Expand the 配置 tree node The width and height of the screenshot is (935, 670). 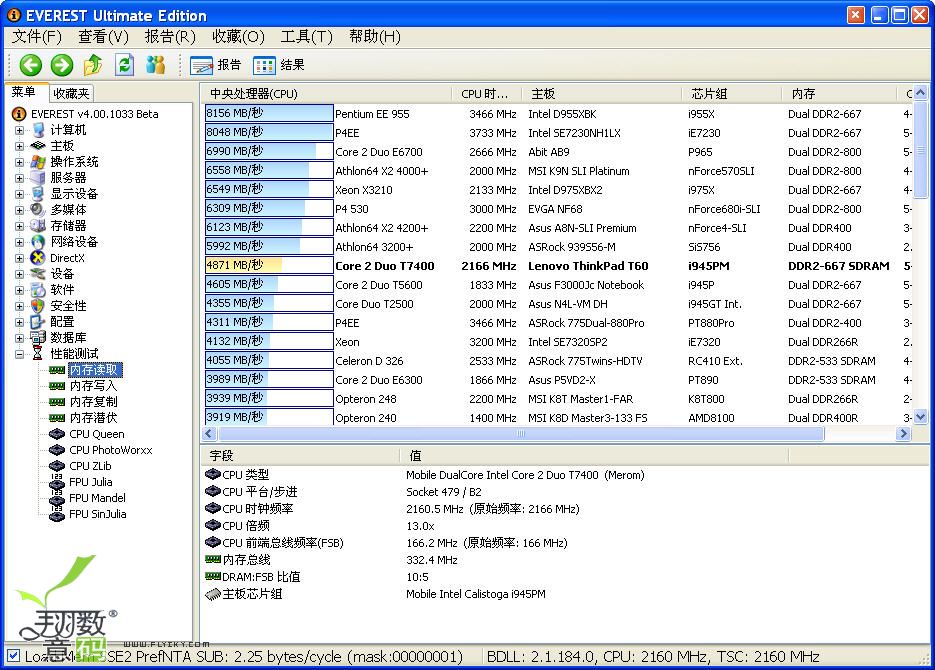(19, 322)
